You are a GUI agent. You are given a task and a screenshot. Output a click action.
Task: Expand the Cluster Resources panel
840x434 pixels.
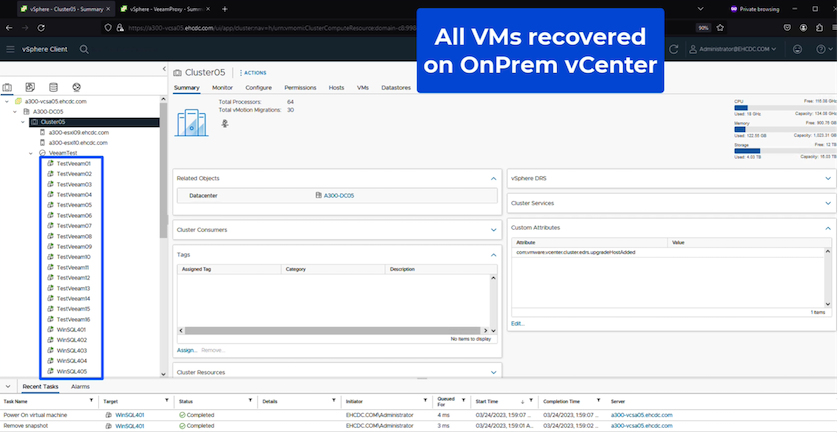(x=493, y=372)
